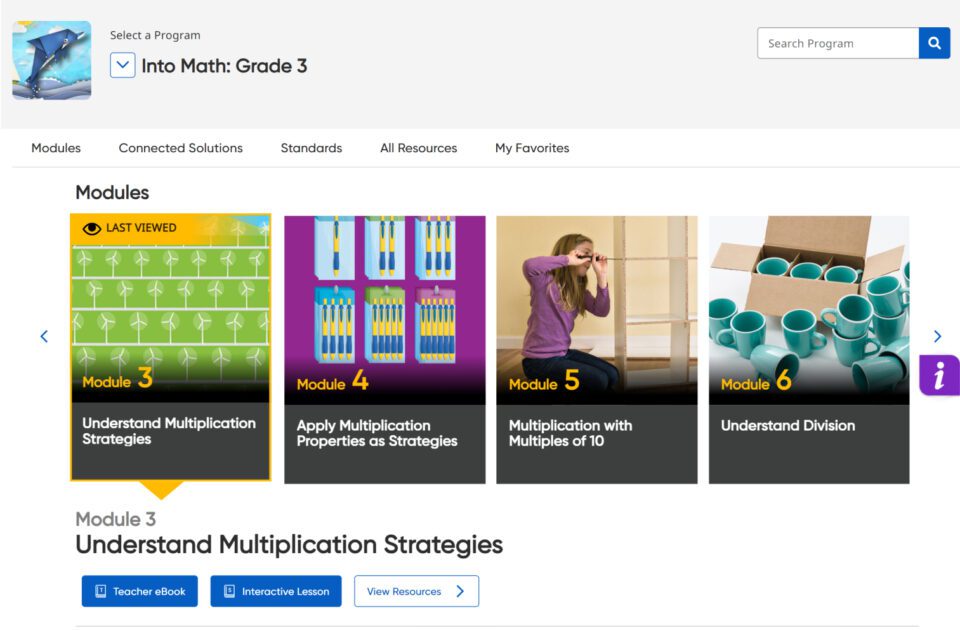The height and width of the screenshot is (630, 960).
Task: Click the Teacher eBook button
Action: (x=140, y=591)
